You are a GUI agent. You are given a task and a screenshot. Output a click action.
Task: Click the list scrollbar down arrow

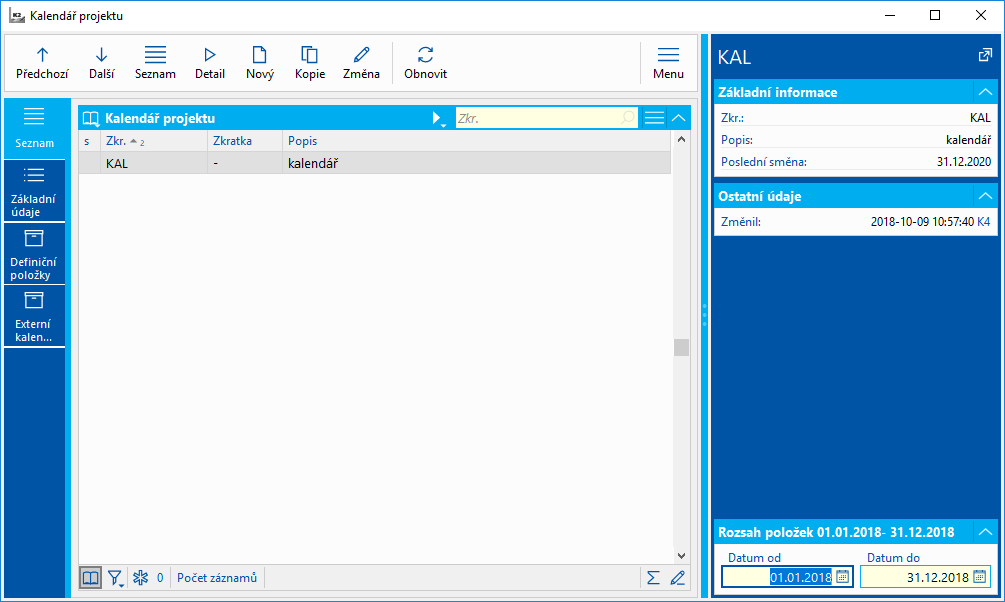[681, 556]
